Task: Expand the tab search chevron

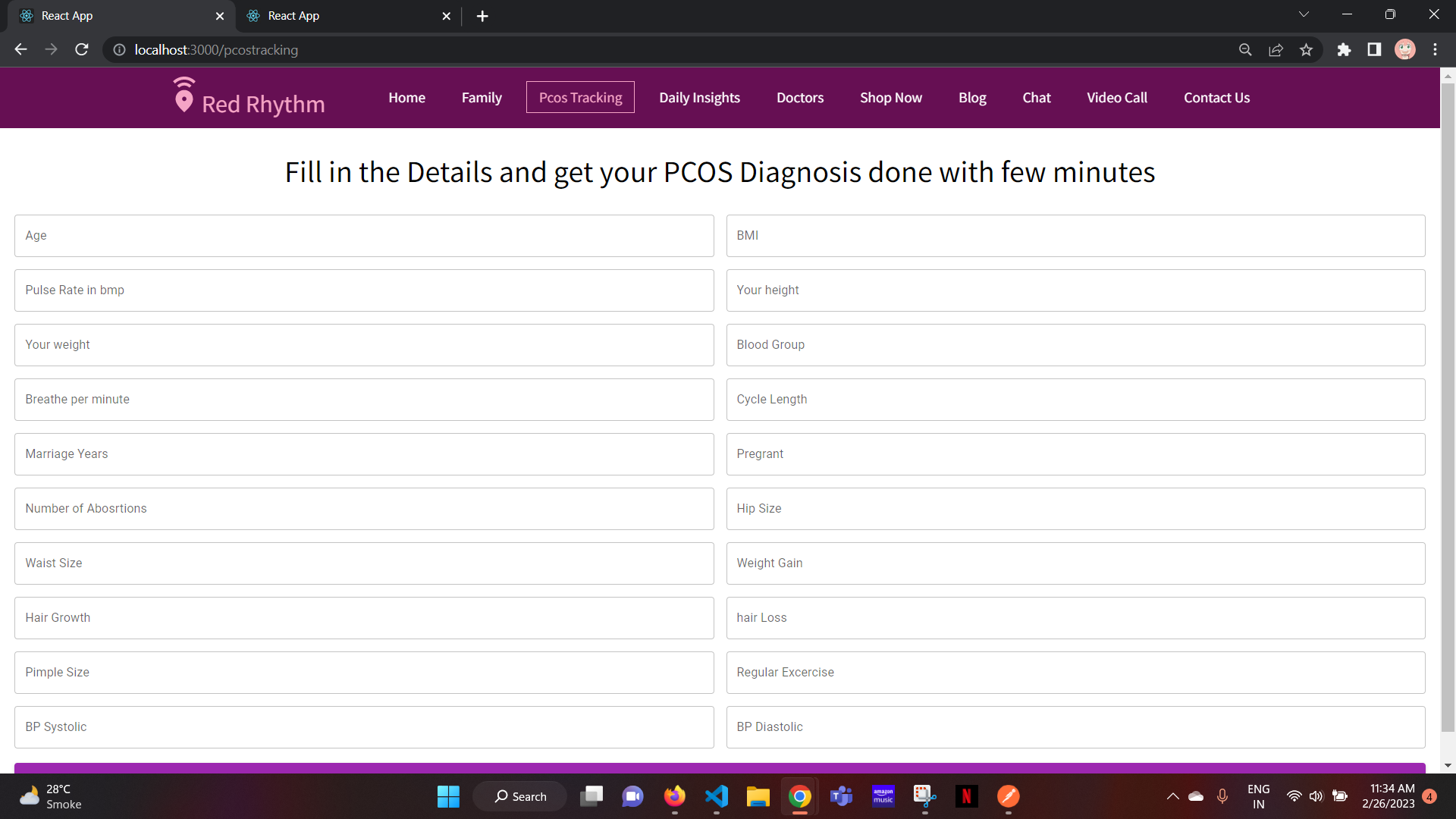Action: pos(1304,14)
